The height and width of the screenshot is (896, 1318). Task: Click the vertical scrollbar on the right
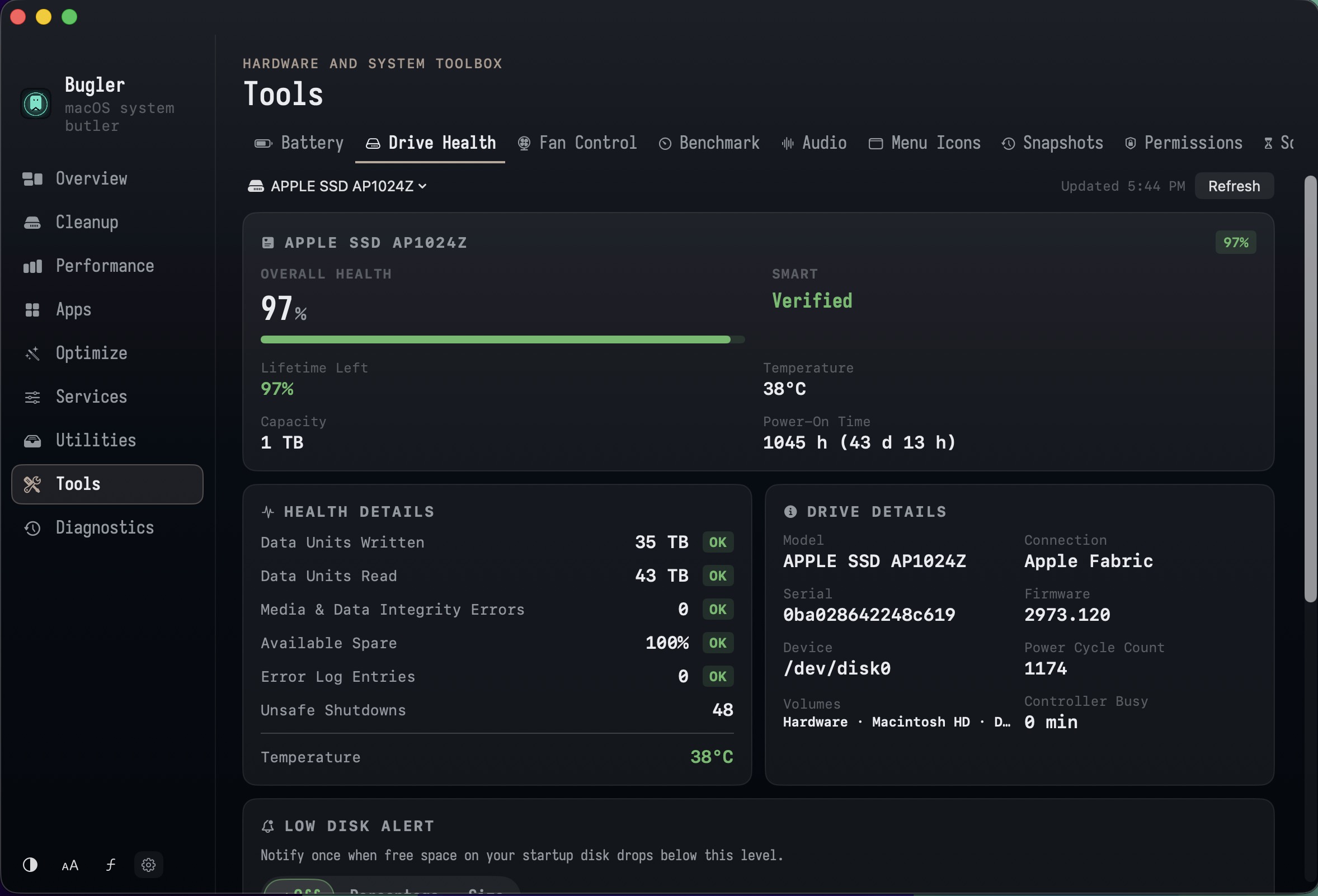coord(1310,389)
